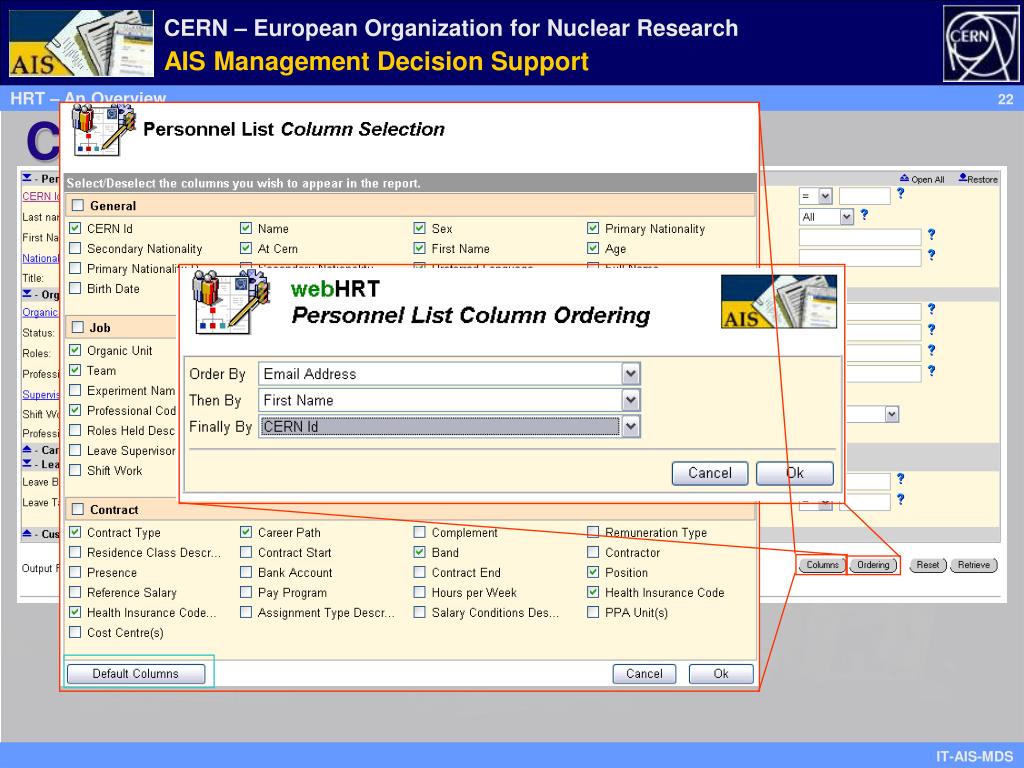The height and width of the screenshot is (768, 1024).
Task: Enable the Contract Start column
Action: (x=246, y=552)
